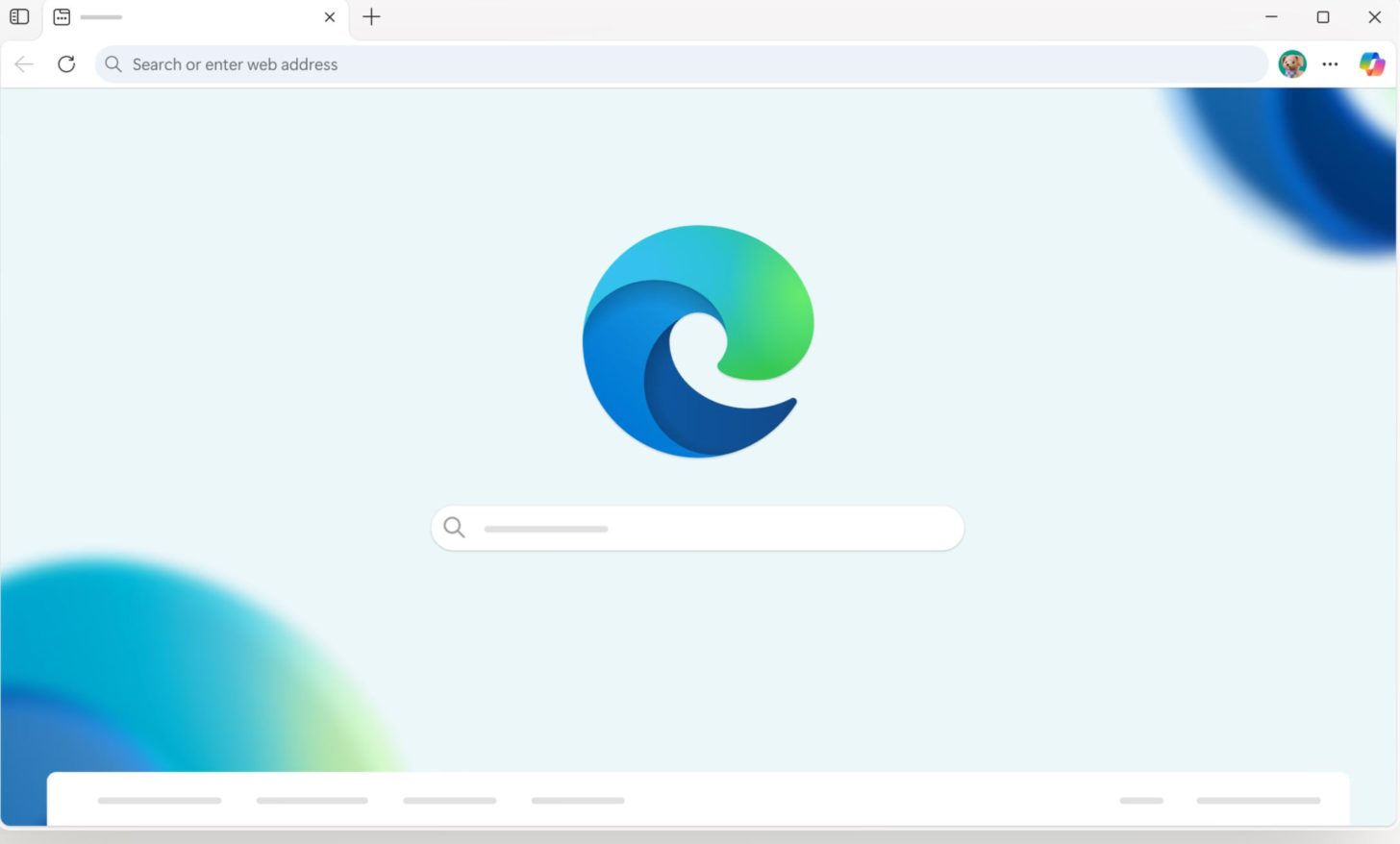Close the browser window
Image resolution: width=1400 pixels, height=844 pixels.
pos(1375,16)
